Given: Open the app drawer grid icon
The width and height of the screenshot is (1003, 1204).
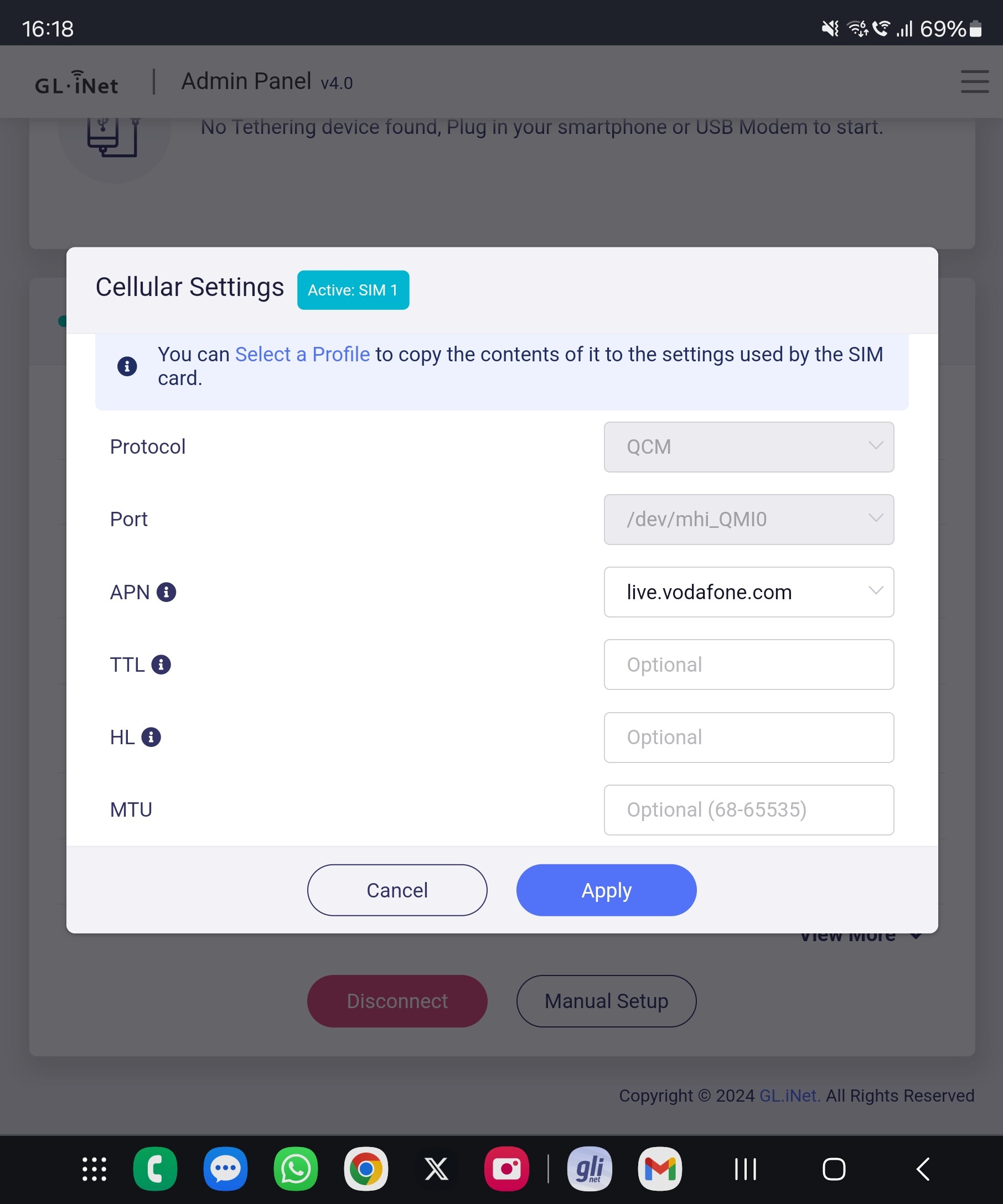Looking at the screenshot, I should [x=95, y=1169].
